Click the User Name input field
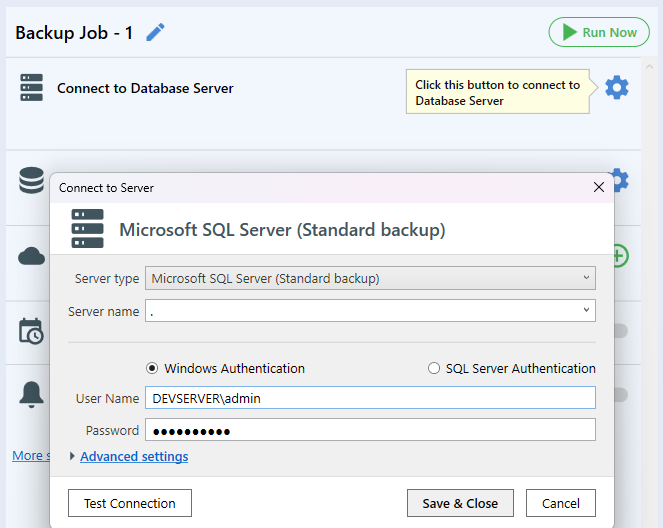 (x=370, y=398)
